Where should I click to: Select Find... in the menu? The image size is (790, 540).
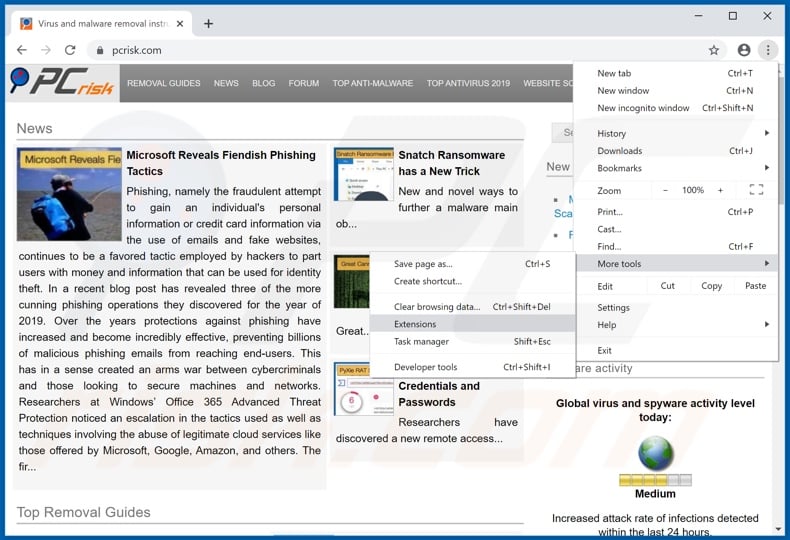click(675, 246)
